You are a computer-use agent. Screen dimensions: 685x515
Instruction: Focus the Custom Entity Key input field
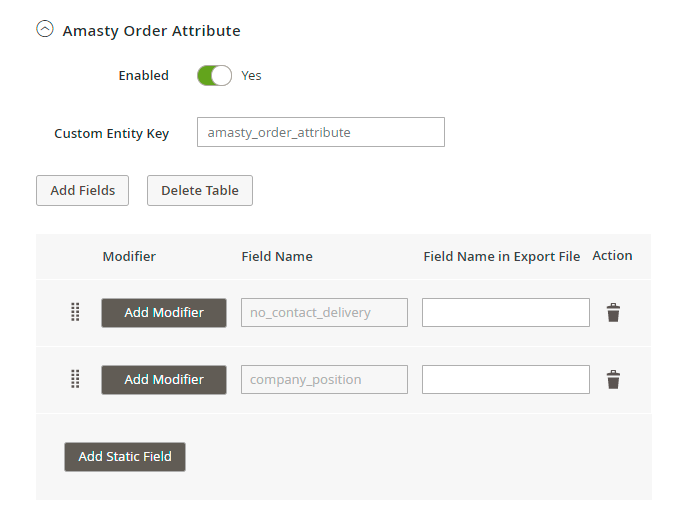click(x=320, y=133)
